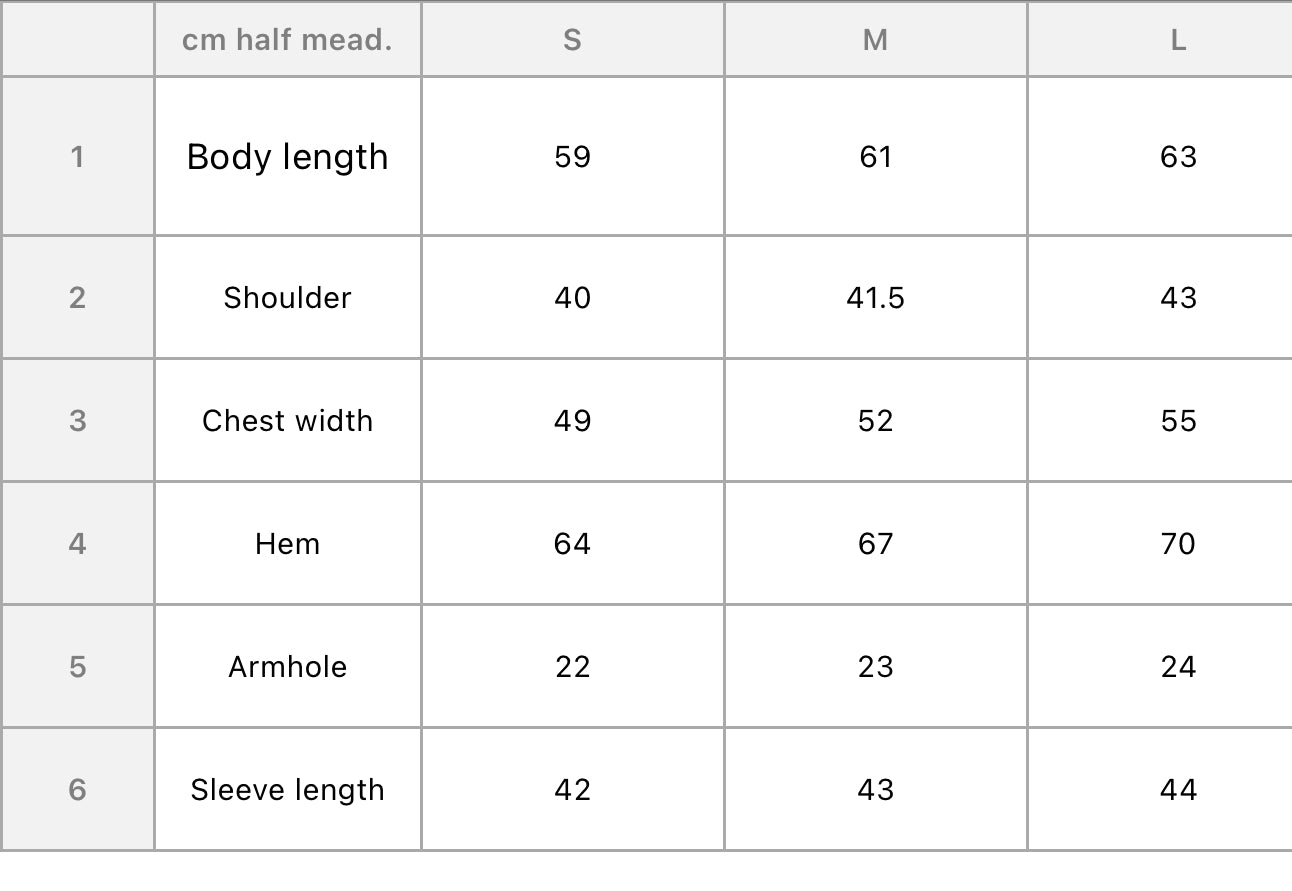Select the blank top-left corner cell
The height and width of the screenshot is (891, 1292).
pos(77,39)
